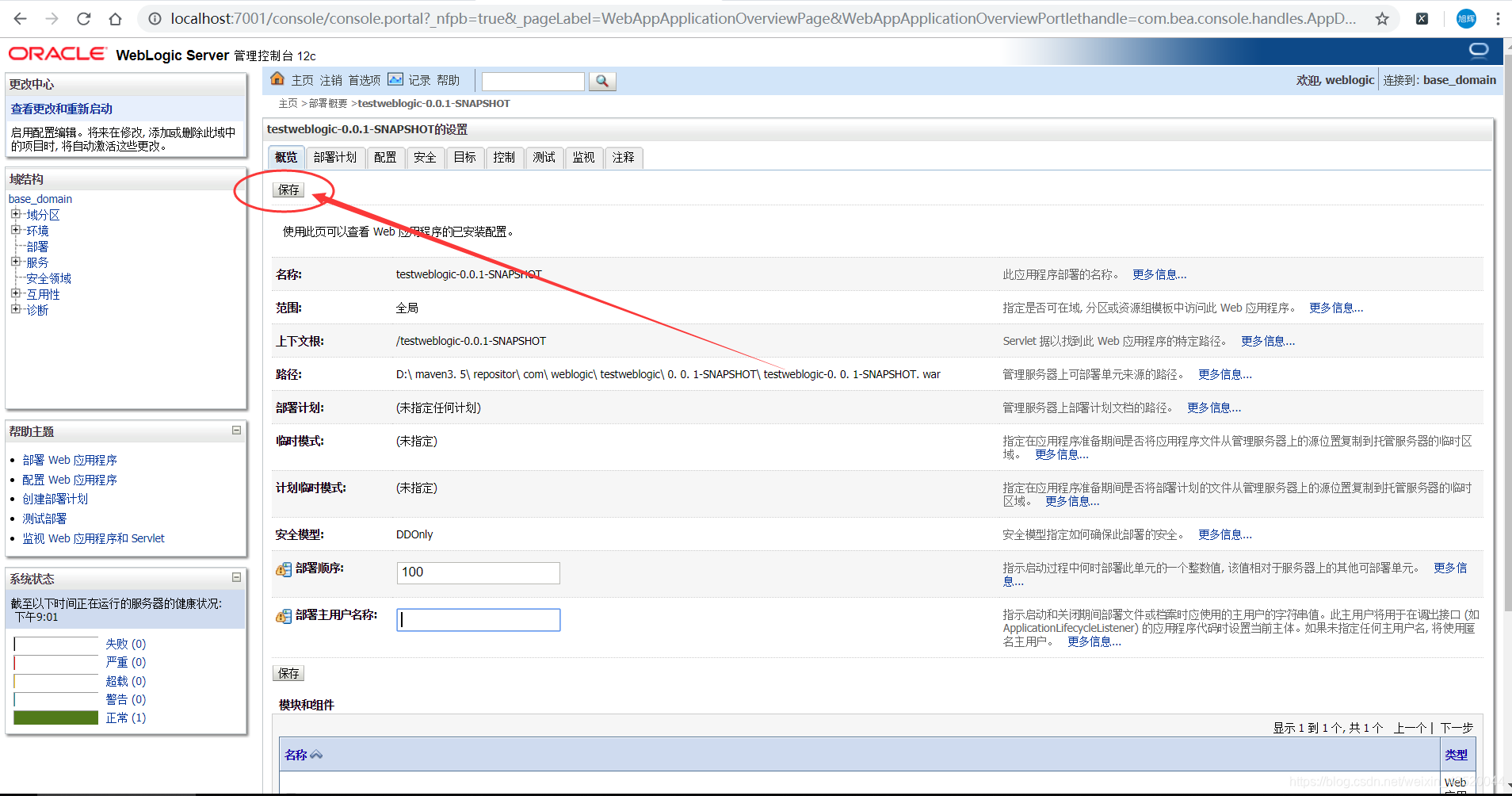The width and height of the screenshot is (1512, 796).
Task: Reload the page with the refresh icon
Action: 84,18
